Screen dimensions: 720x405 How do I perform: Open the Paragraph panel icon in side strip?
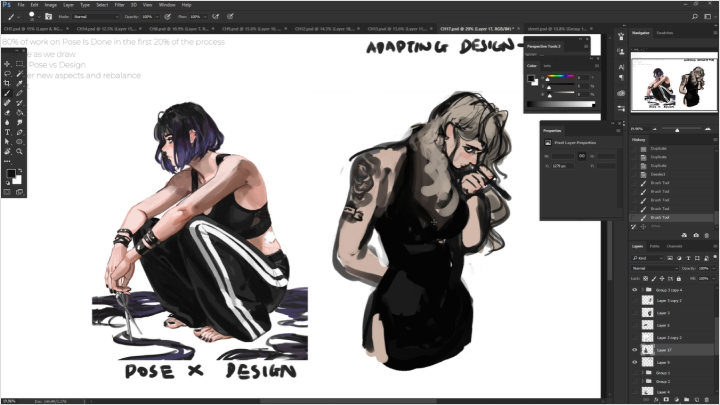click(621, 78)
